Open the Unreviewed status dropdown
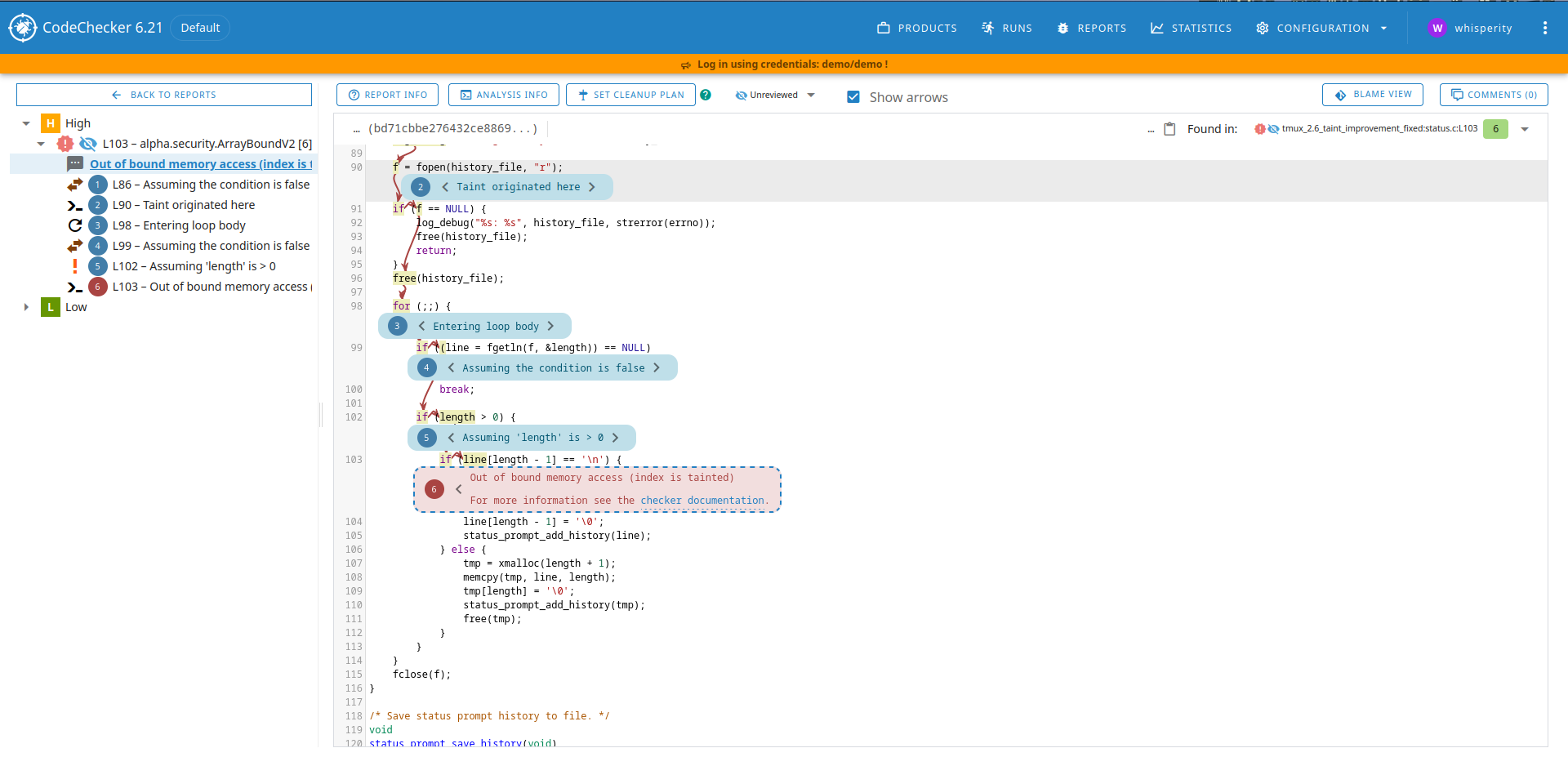Image resolution: width=1568 pixels, height=757 pixels. click(x=773, y=94)
